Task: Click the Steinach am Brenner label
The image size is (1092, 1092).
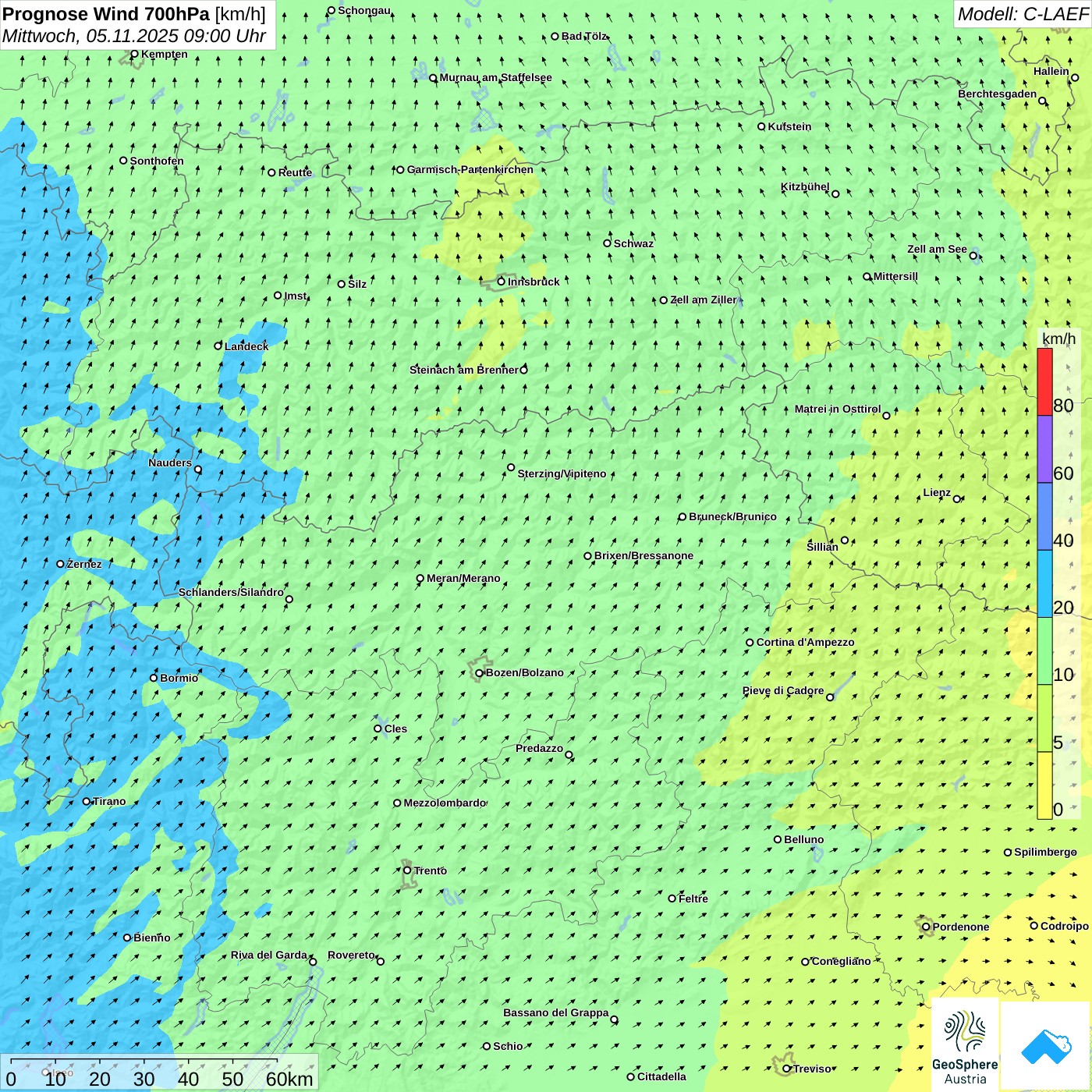Action: tap(463, 370)
